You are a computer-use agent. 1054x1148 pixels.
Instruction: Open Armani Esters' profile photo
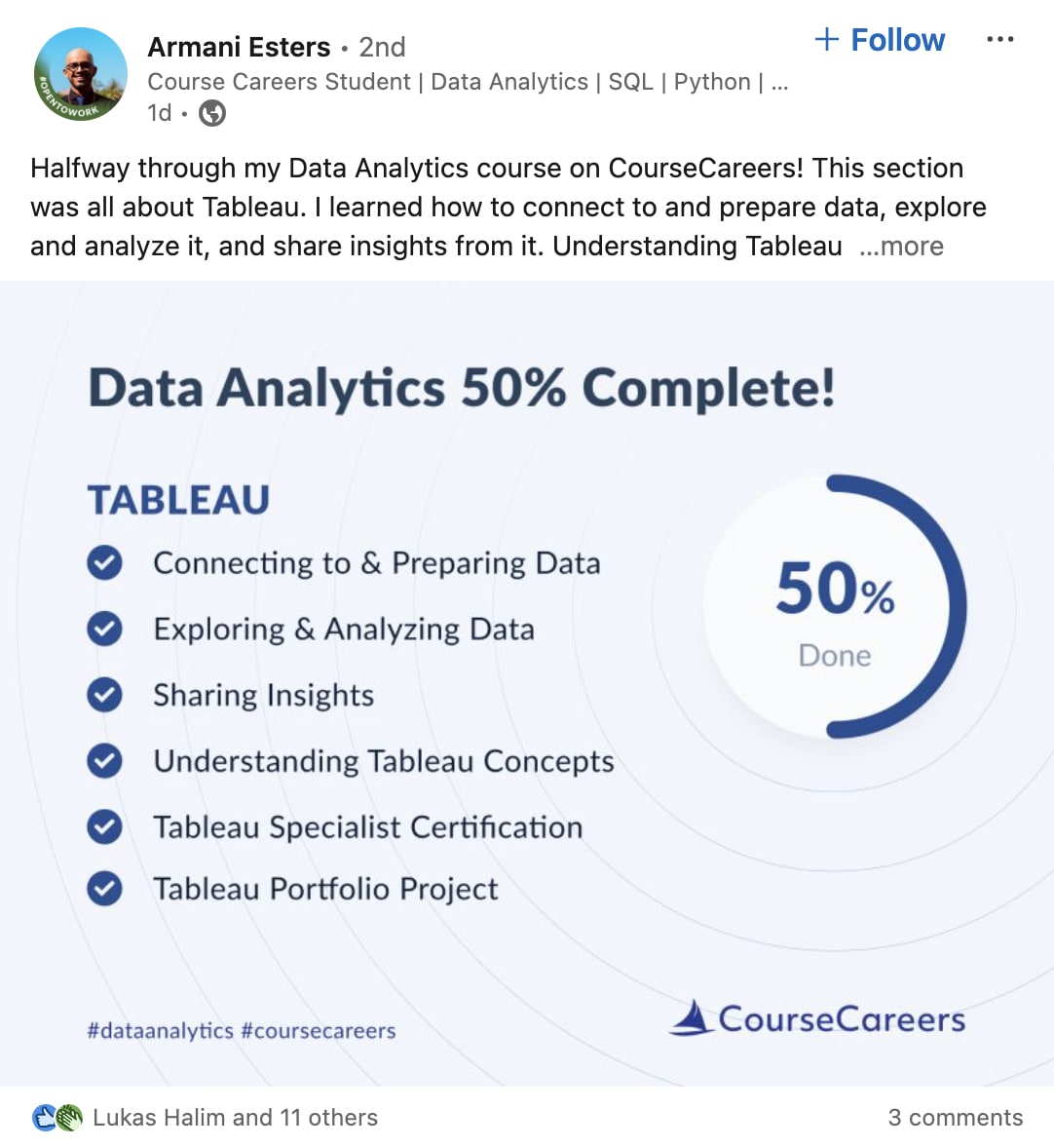click(x=81, y=74)
